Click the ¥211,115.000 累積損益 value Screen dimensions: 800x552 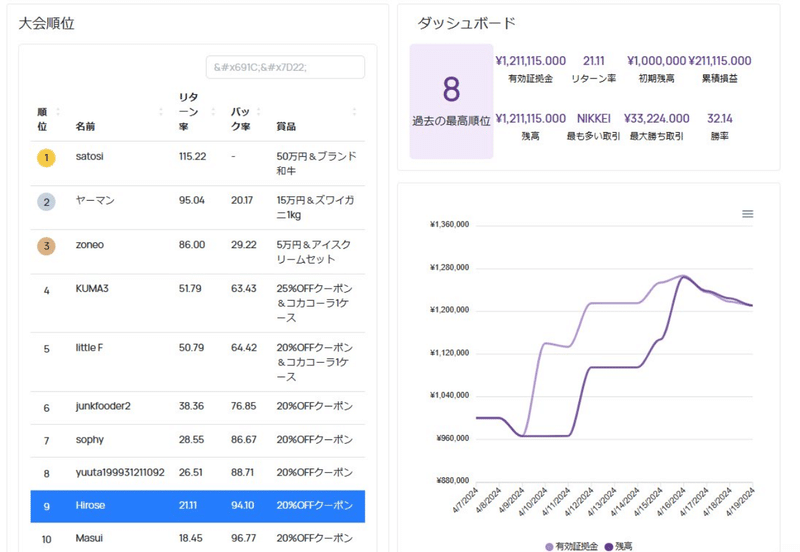[720, 61]
